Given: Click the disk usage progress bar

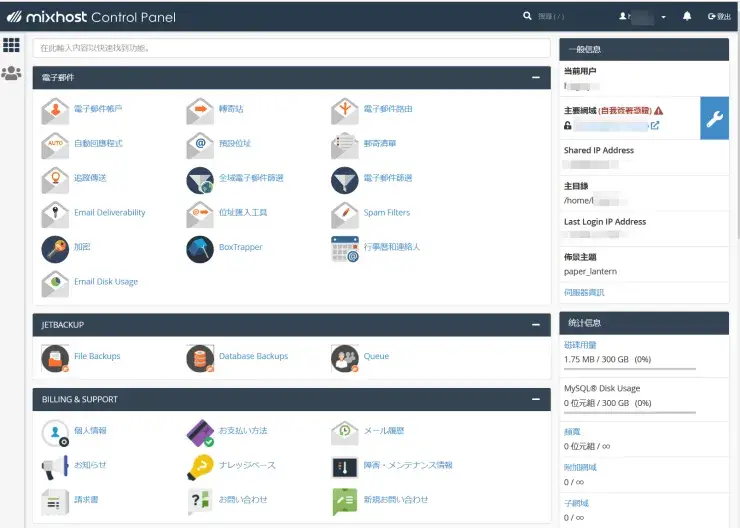Looking at the screenshot, I should pyautogui.click(x=630, y=369).
